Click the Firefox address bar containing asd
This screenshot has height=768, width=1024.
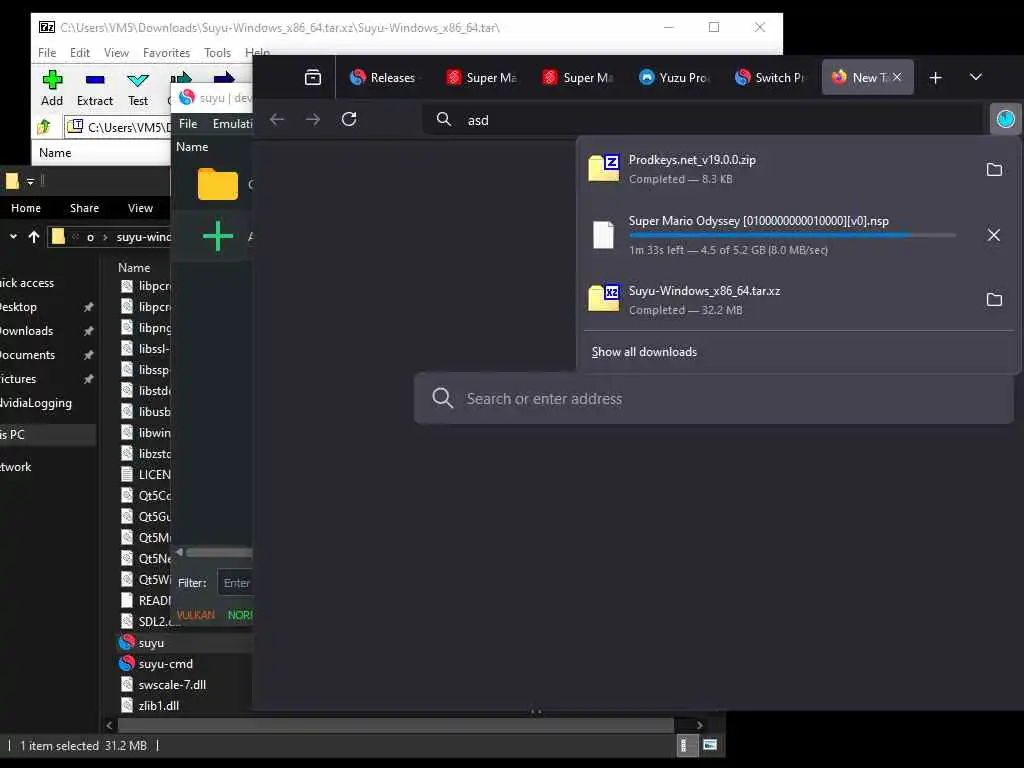702,120
